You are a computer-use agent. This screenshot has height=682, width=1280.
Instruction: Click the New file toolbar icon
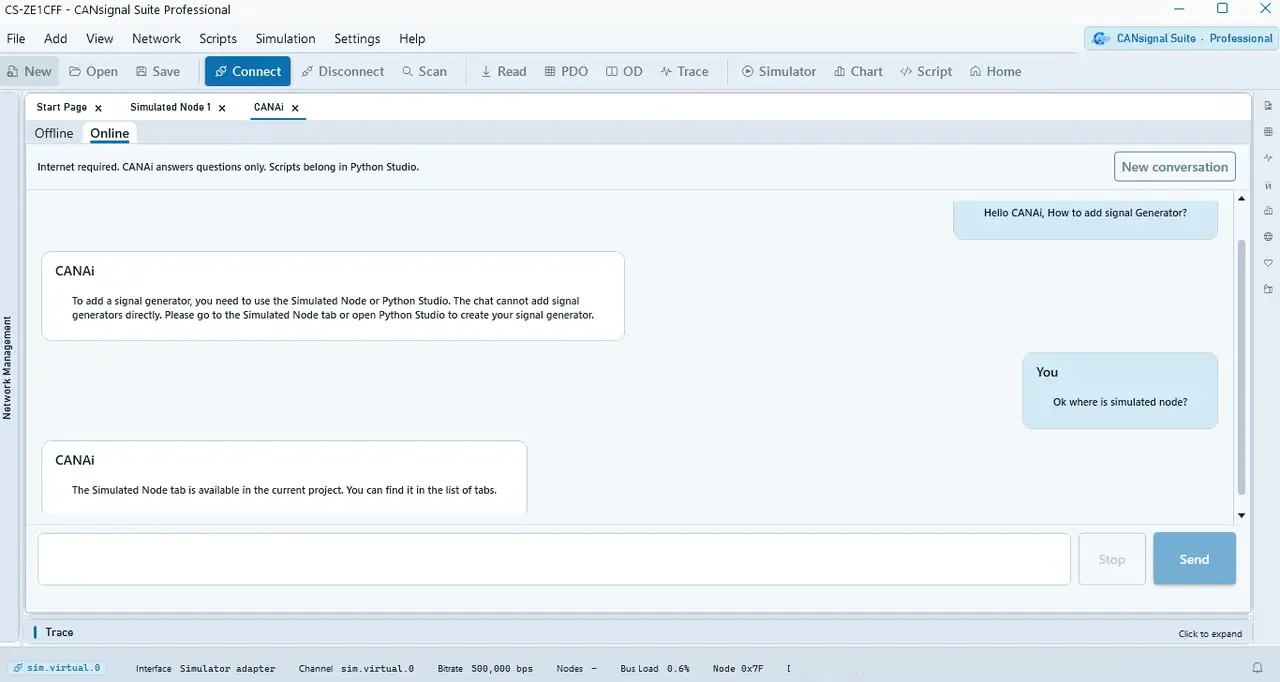point(29,71)
